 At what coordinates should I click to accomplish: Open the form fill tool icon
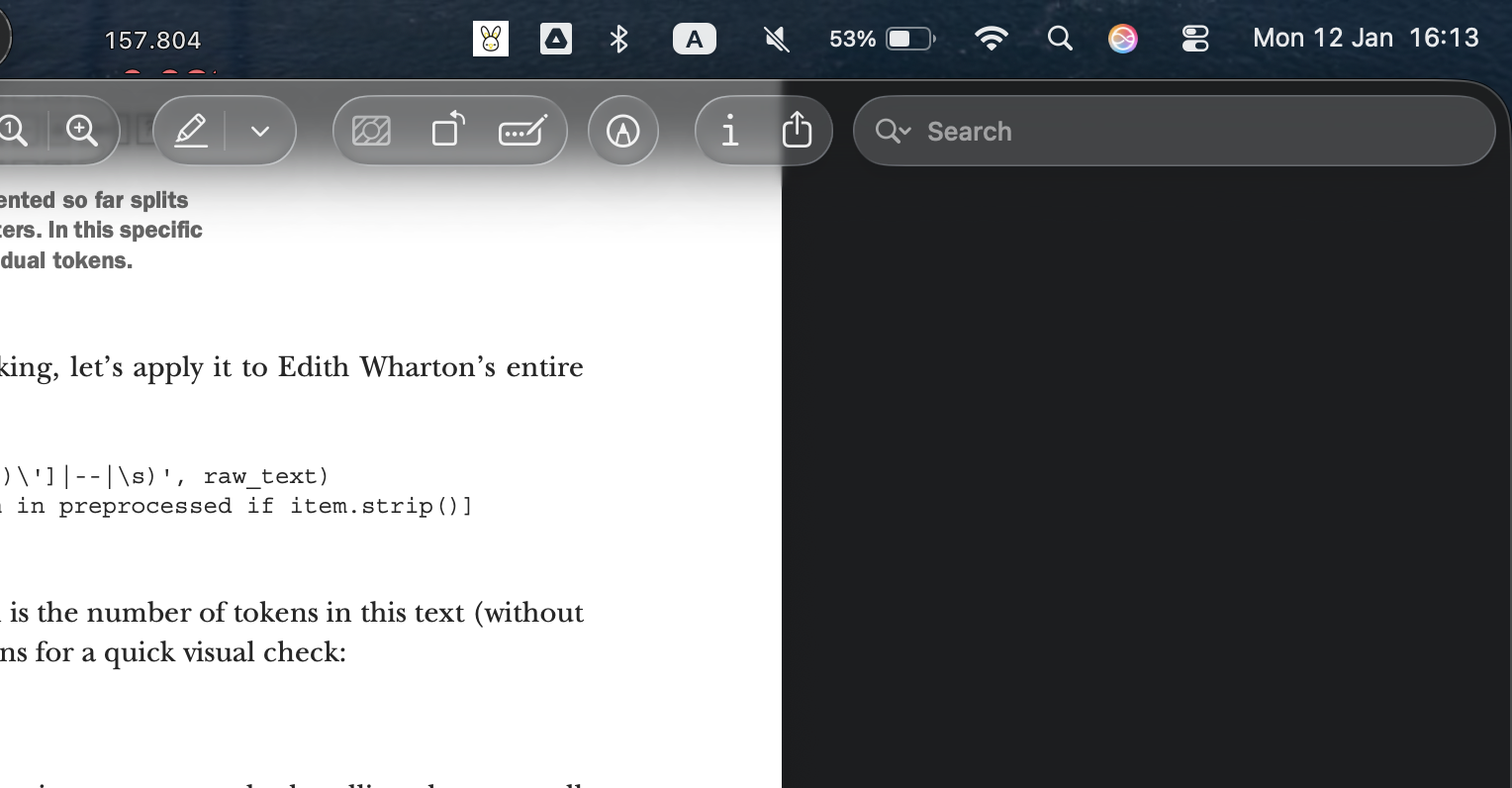522,131
